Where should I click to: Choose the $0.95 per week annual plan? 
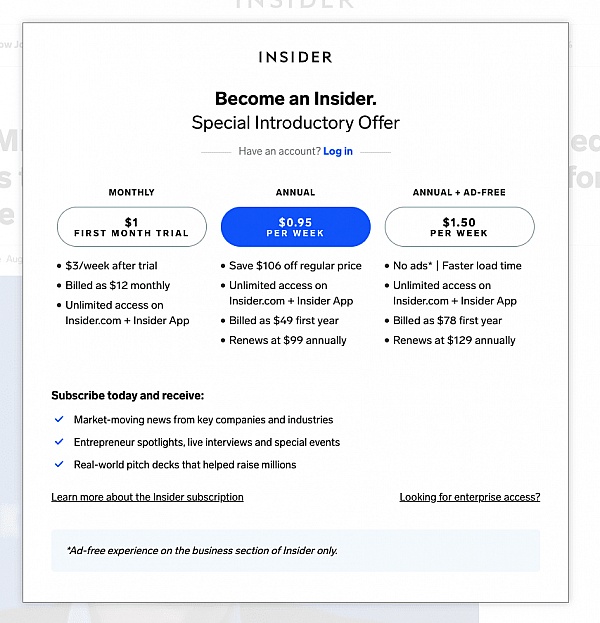pyautogui.click(x=296, y=227)
